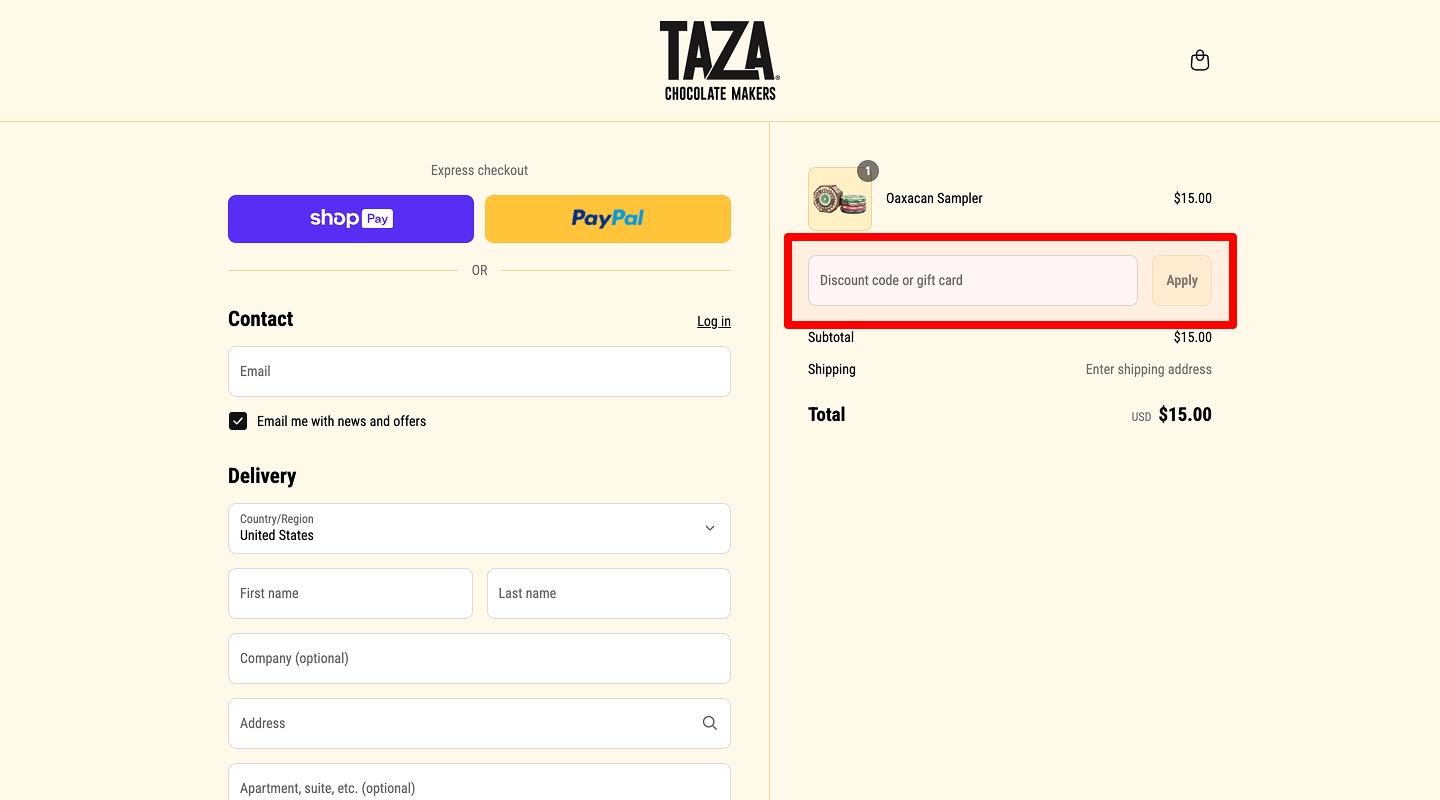The height and width of the screenshot is (800, 1440).
Task: Open the Country/Region selector
Action: click(479, 528)
